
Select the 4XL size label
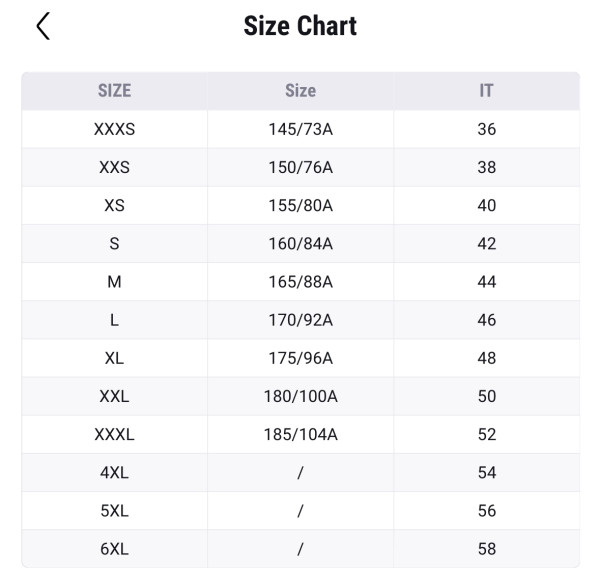tap(114, 472)
